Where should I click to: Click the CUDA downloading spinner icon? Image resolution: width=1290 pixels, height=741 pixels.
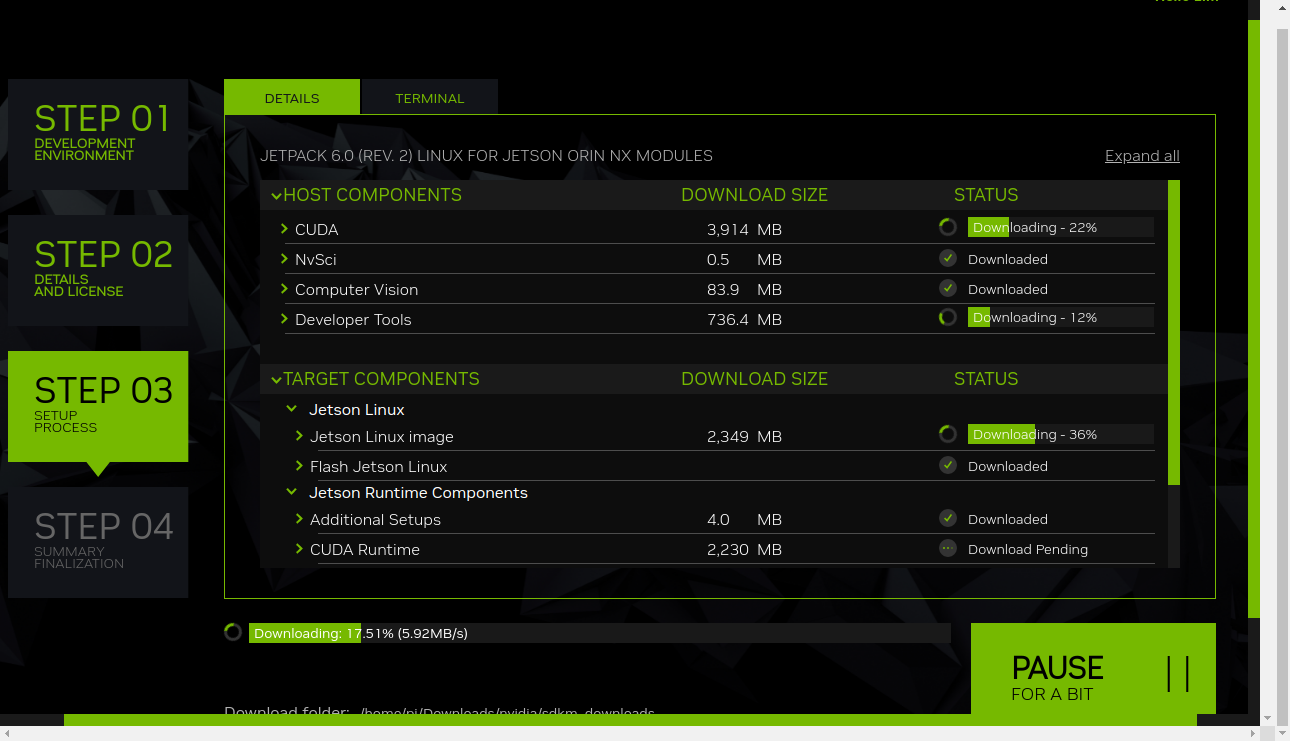pos(948,227)
